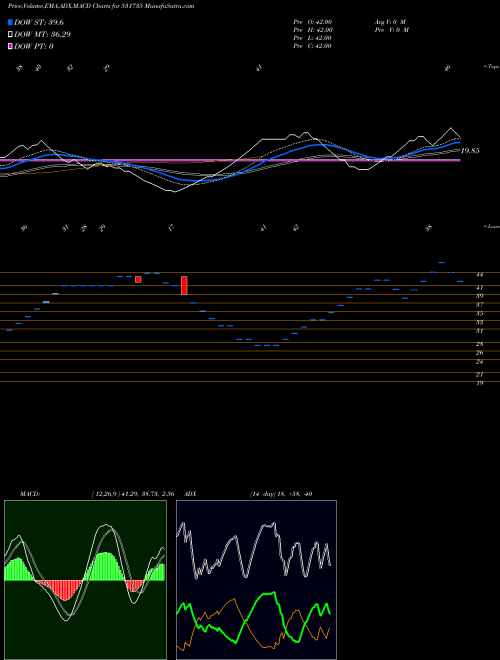
Task: Click the 'Pre L: 42.00' low value
Action: click(x=313, y=38)
